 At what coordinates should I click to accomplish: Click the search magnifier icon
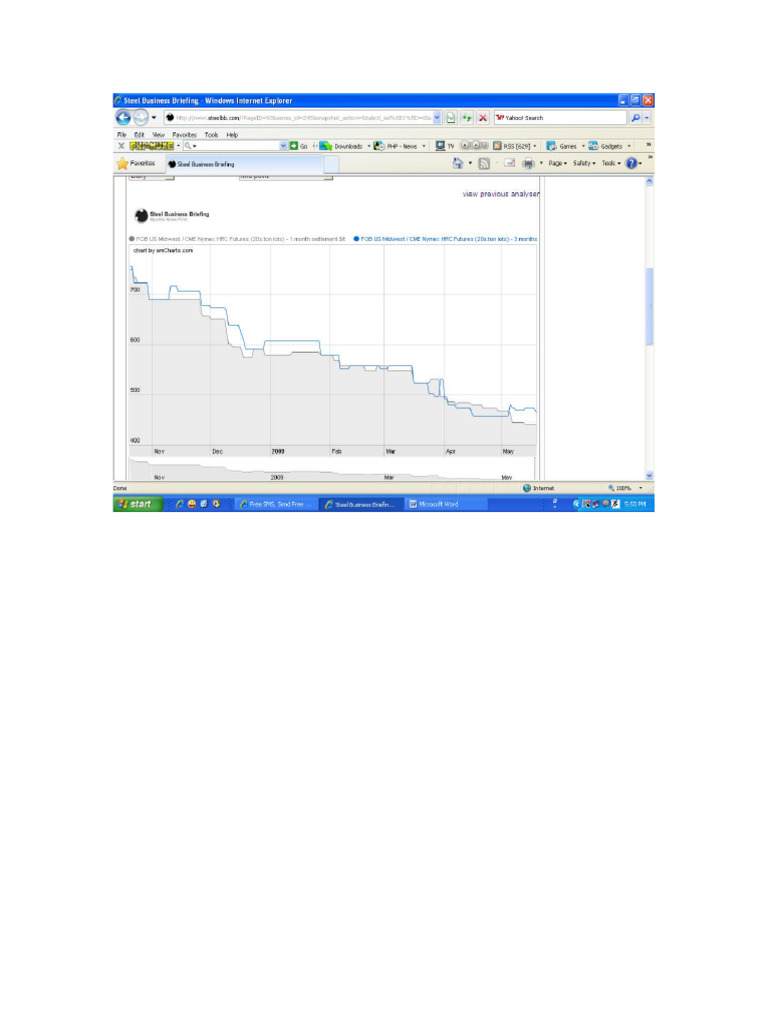(635, 118)
